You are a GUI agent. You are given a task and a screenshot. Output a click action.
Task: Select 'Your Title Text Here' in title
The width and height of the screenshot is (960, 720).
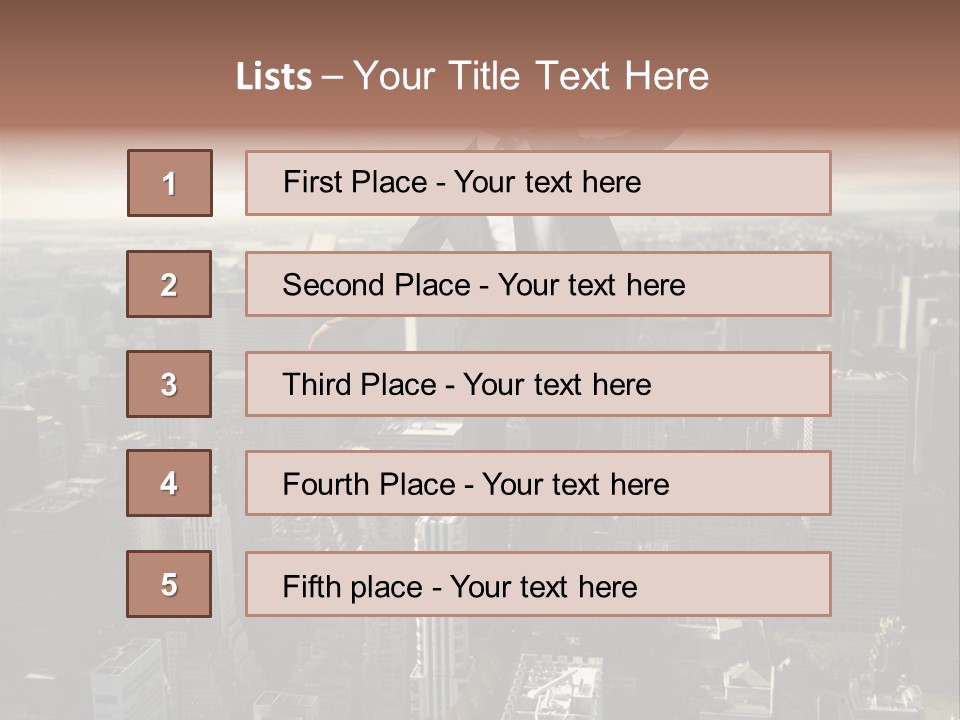click(x=531, y=76)
